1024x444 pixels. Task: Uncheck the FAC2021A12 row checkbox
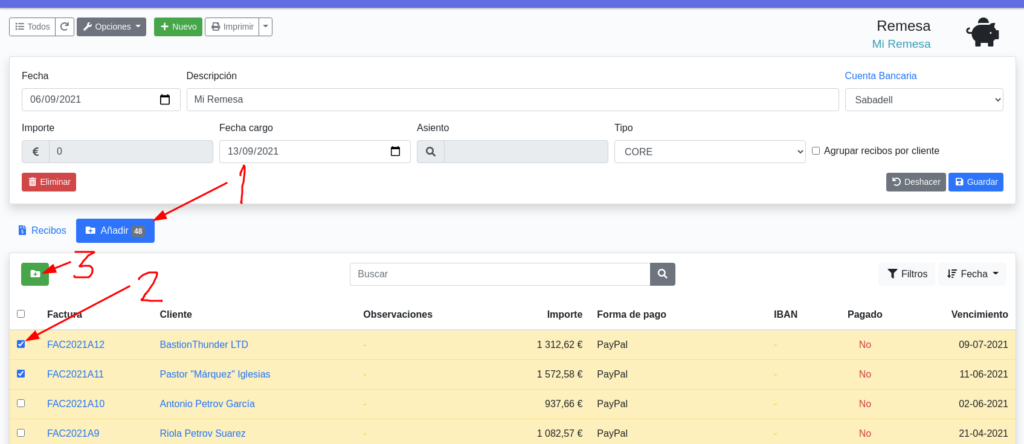click(21, 344)
